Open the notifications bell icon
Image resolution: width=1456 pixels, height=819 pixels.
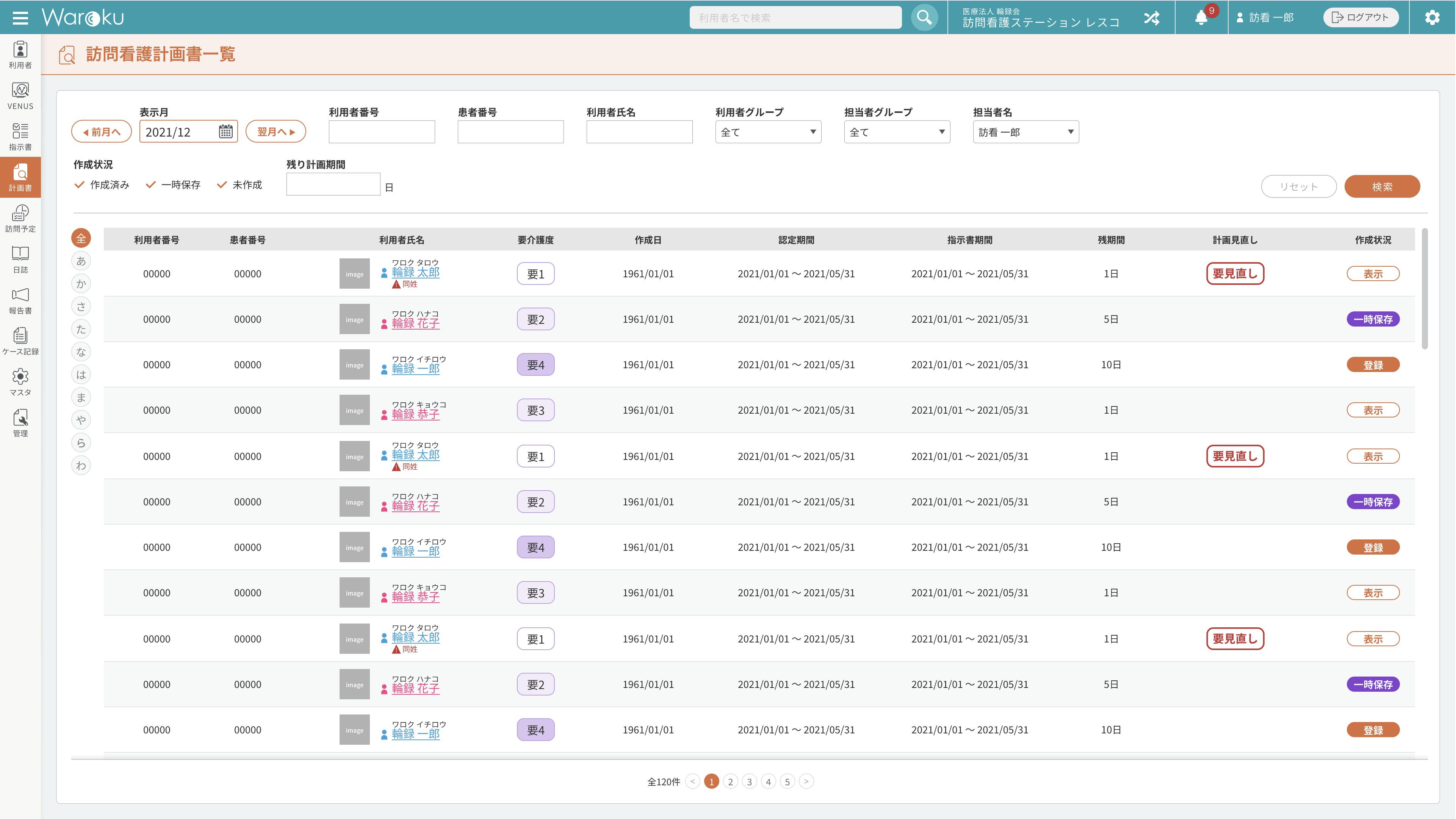point(1201,18)
